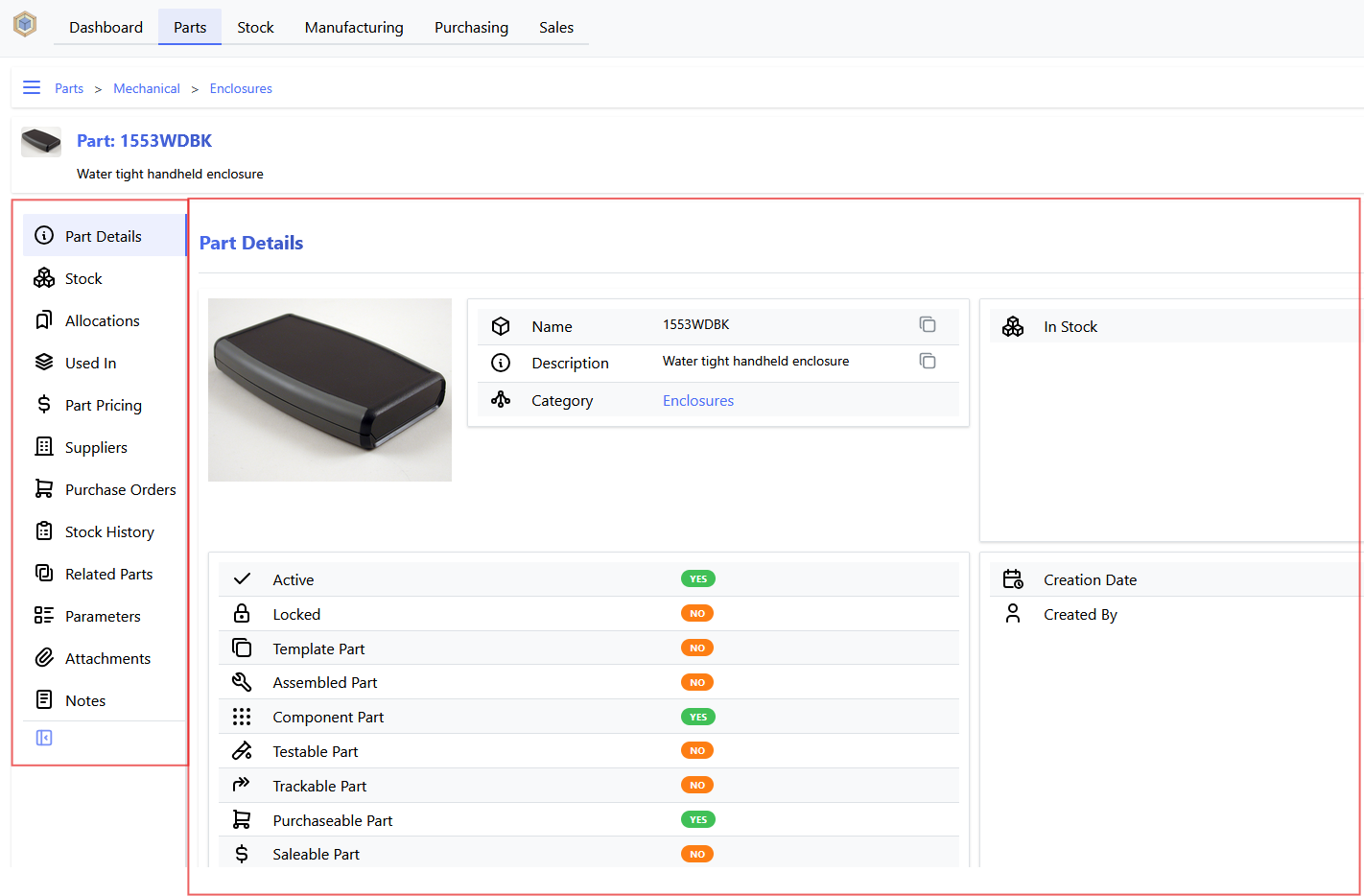This screenshot has width=1364, height=896.
Task: Click the Purchase Orders cart icon
Action: tap(44, 488)
